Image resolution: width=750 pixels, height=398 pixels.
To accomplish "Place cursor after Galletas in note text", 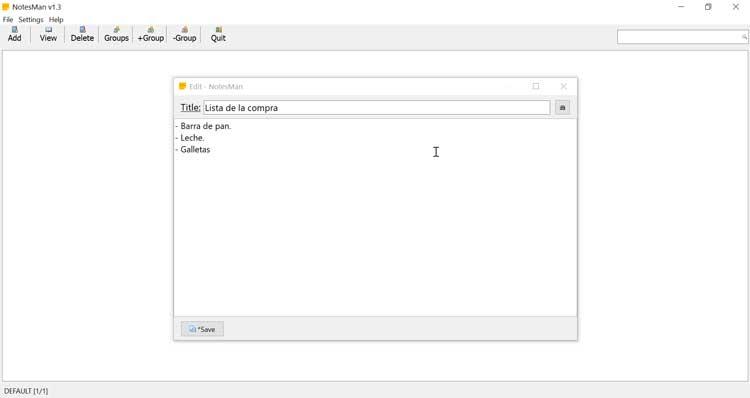I will 211,149.
